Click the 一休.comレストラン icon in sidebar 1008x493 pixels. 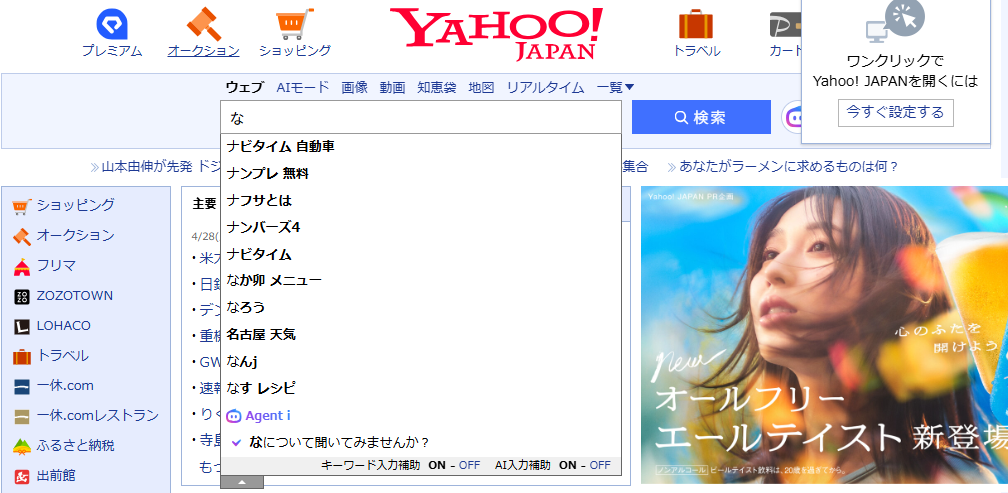pos(22,417)
